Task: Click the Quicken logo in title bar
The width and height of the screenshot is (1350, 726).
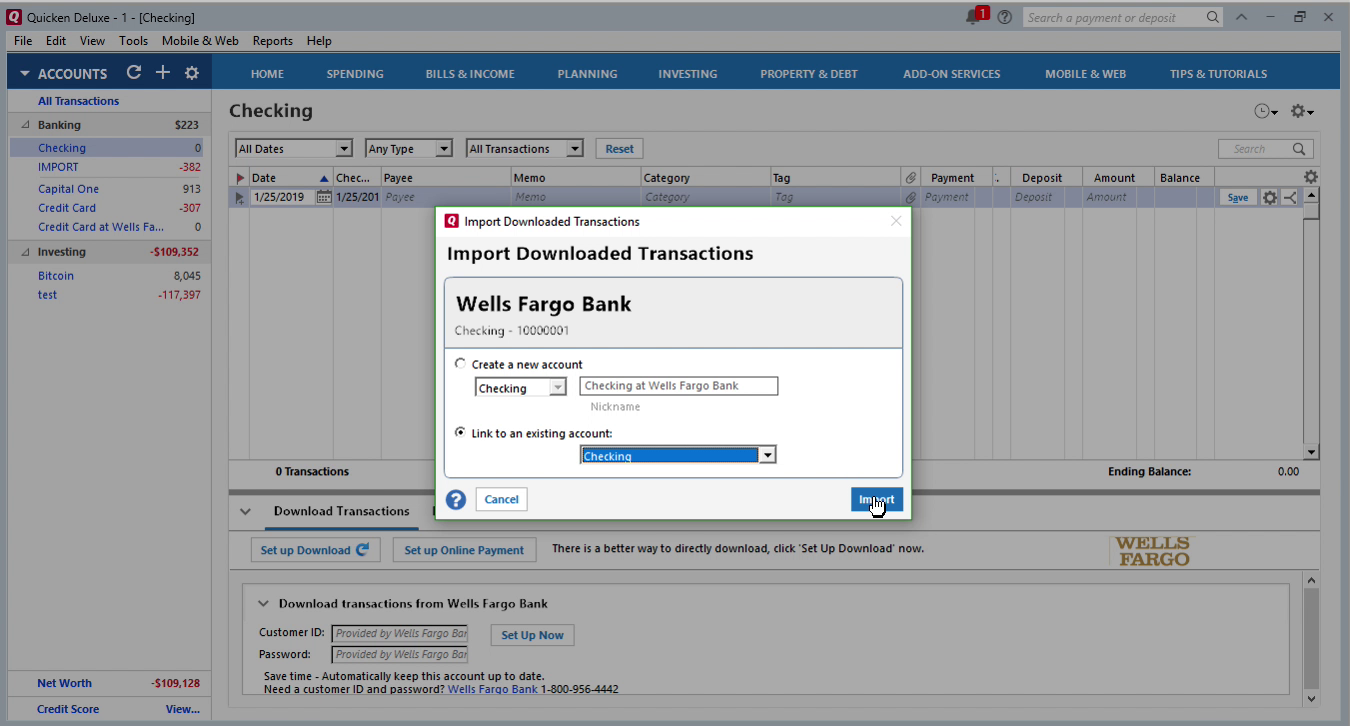Action: point(14,17)
